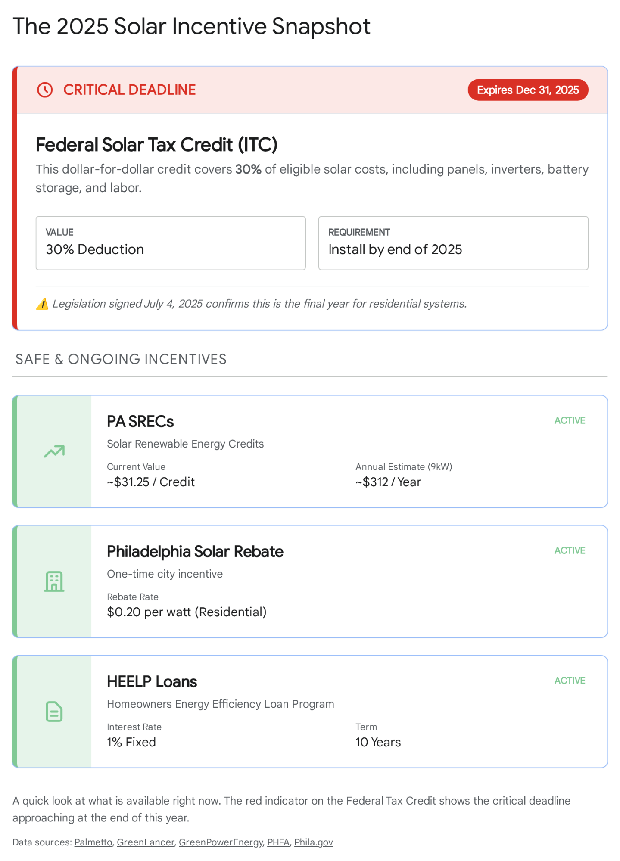Select the 30% Deduction value box

coord(170,243)
